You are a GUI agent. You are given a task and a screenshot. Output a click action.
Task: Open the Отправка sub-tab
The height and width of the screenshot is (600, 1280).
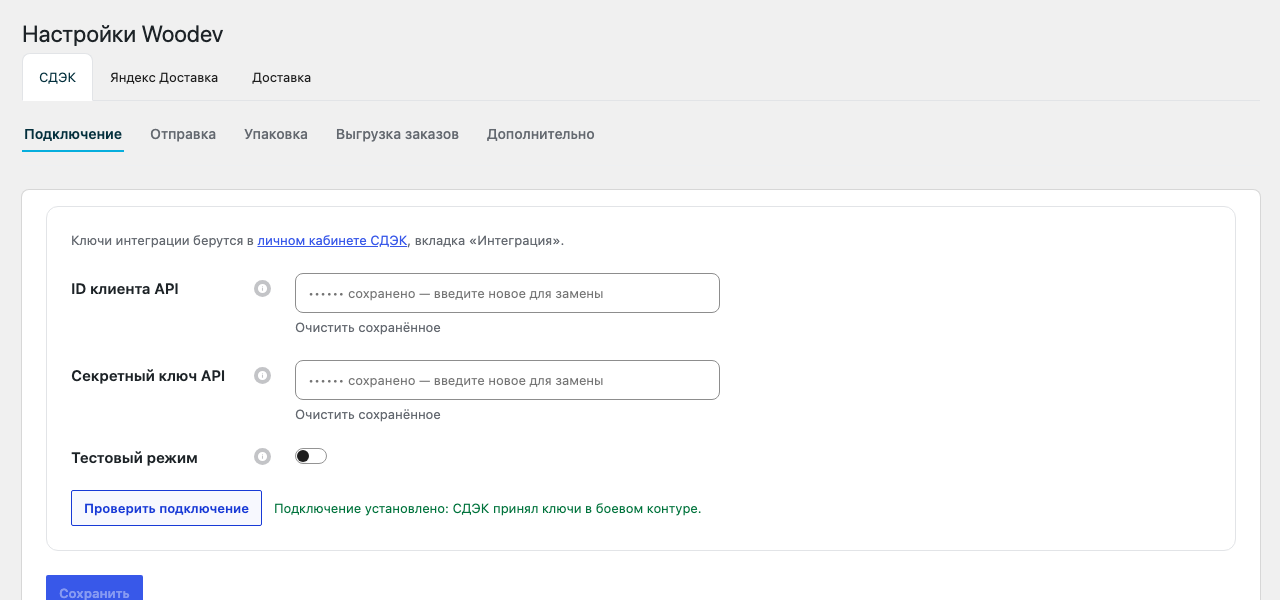click(183, 134)
